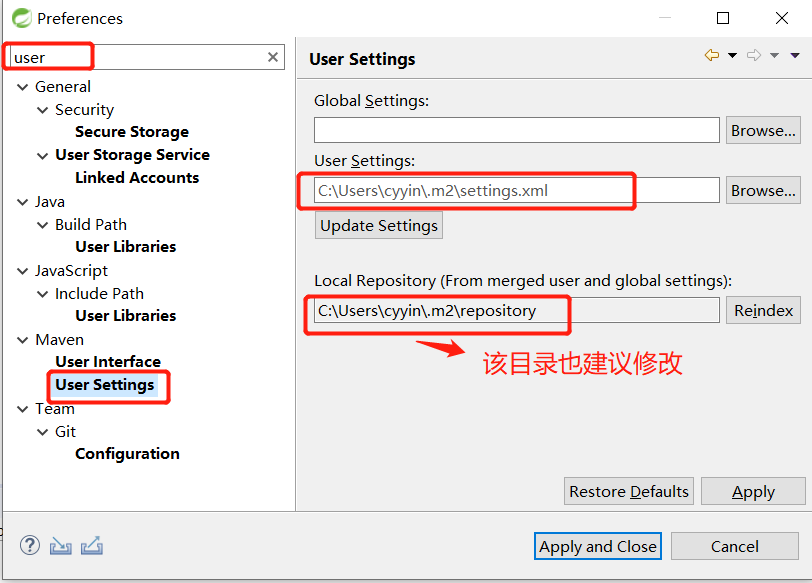Select the User Storage Service label
The width and height of the screenshot is (812, 583).
tap(133, 155)
